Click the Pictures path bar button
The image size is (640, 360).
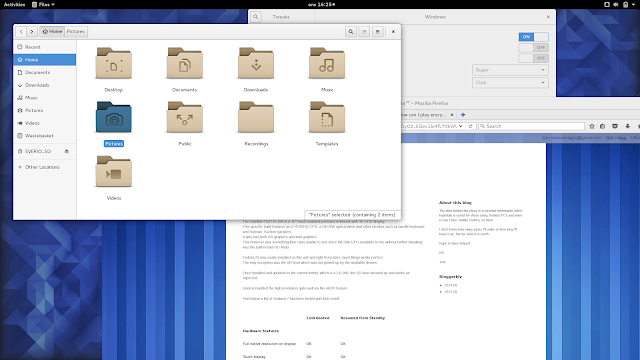click(x=76, y=31)
